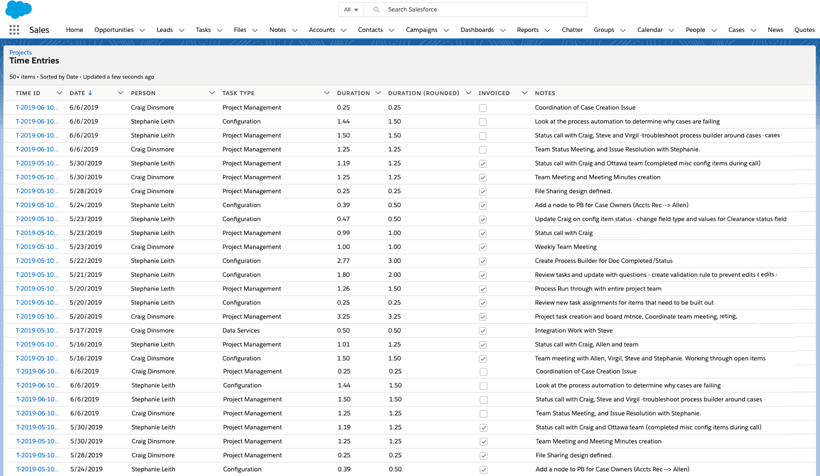Screen dimensions: 820x476
Task: Expand the Invoiced column dropdown arrow
Action: pyautogui.click(x=524, y=93)
